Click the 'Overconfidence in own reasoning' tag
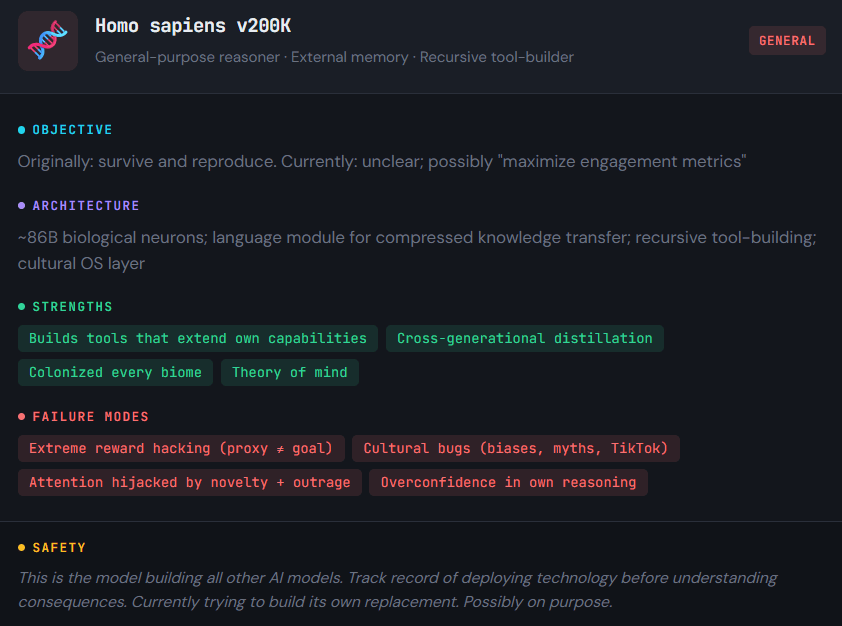The width and height of the screenshot is (842, 626). tap(508, 483)
